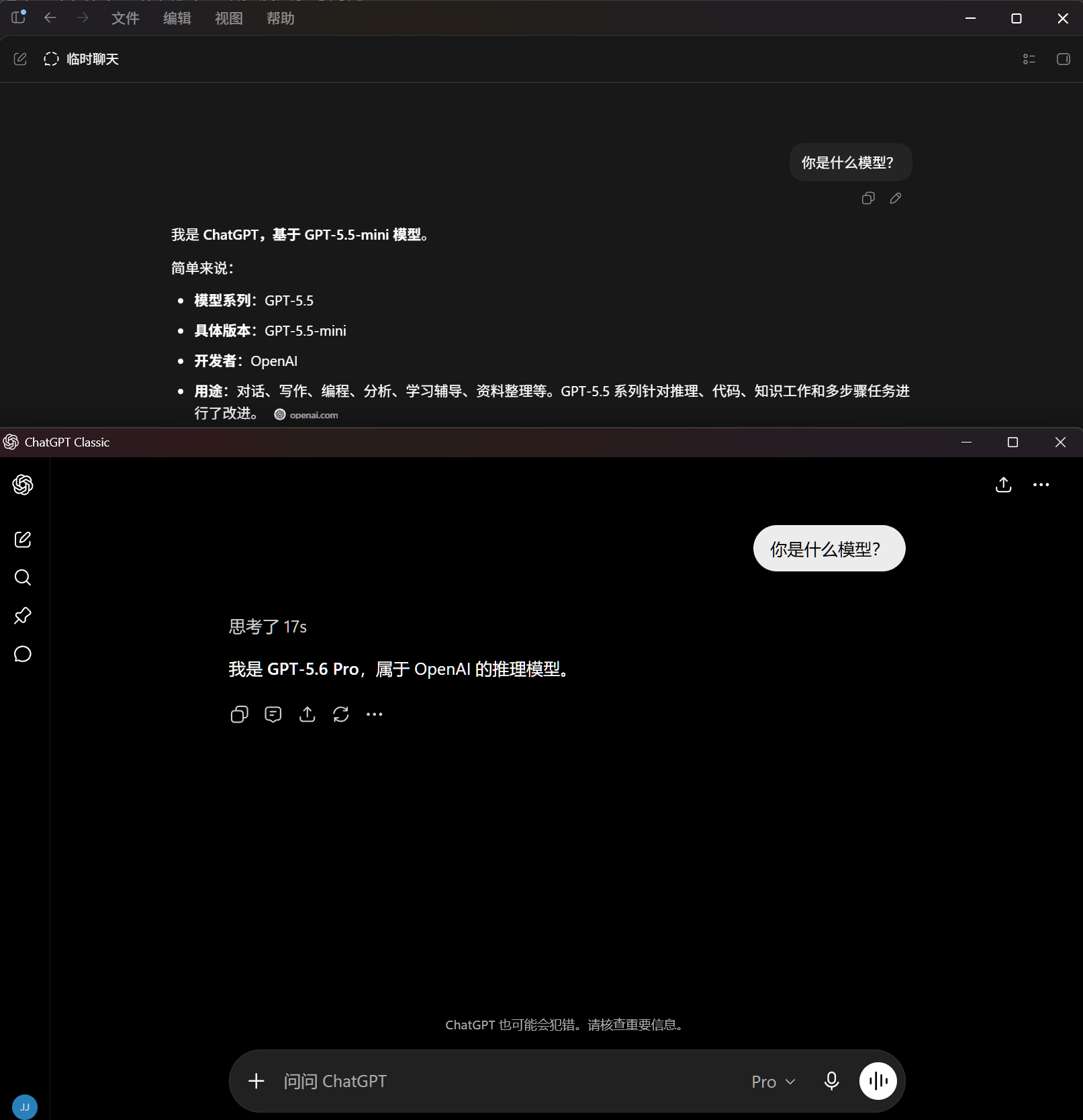The width and height of the screenshot is (1083, 1120).
Task: Click the 你是什么模型？ bubble in ChatGPT Classic
Action: 829,549
